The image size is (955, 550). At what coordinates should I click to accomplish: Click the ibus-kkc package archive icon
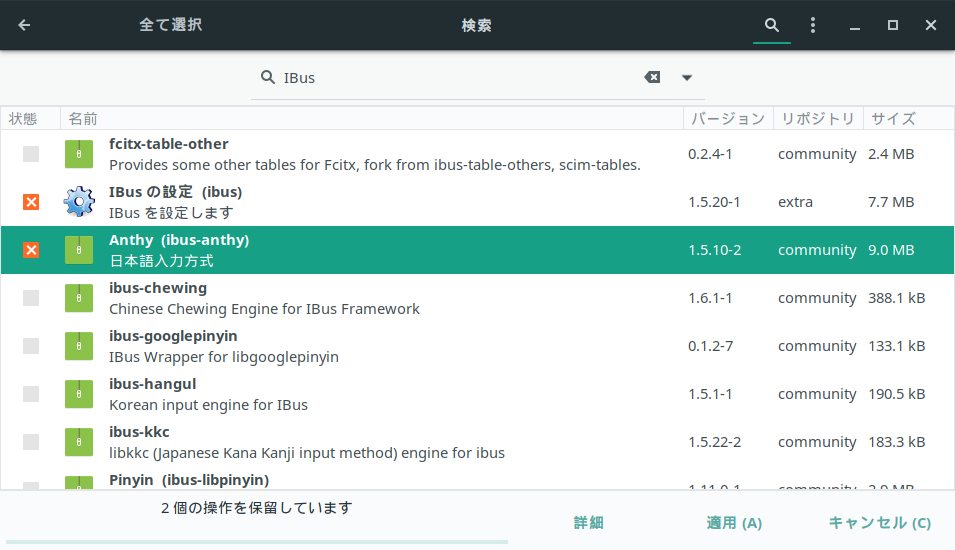coord(79,442)
